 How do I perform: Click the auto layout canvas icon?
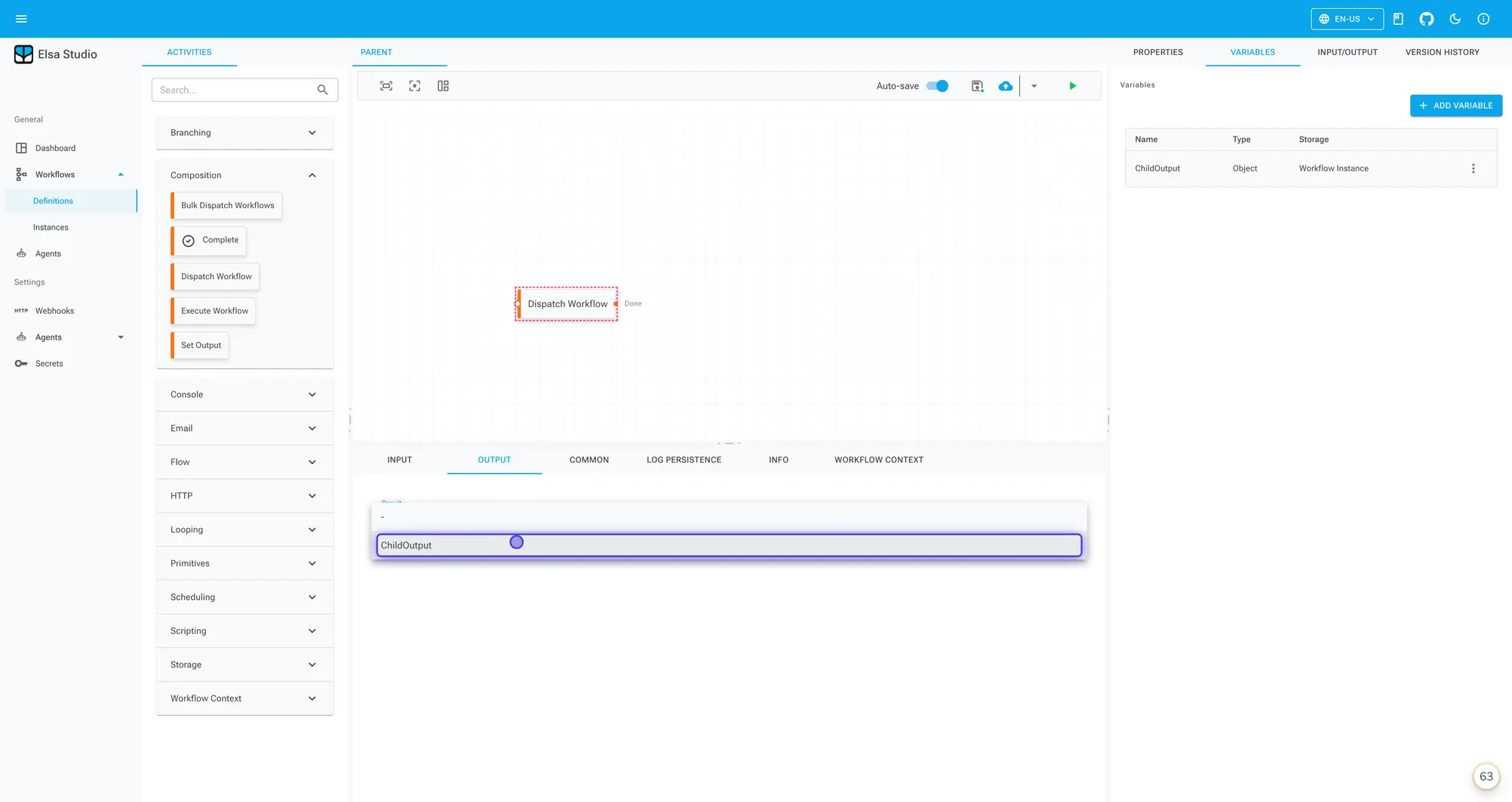(x=443, y=86)
